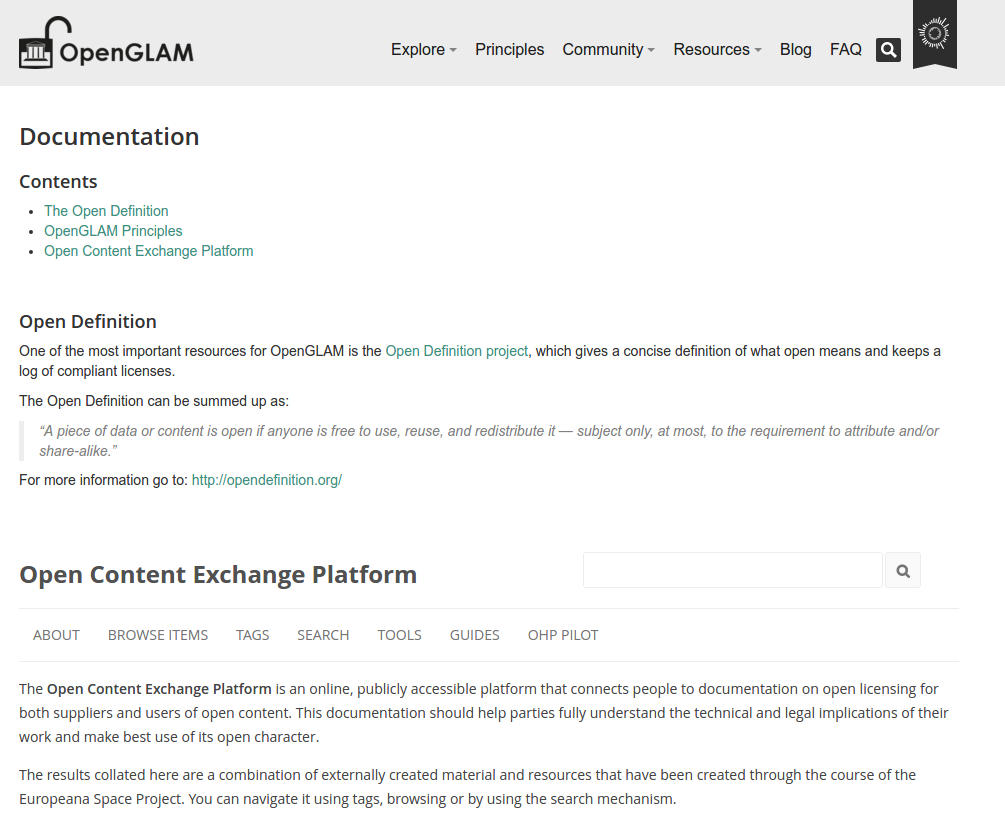The width and height of the screenshot is (1005, 828).
Task: Jump to Open Content Exchange Platform link
Action: (x=149, y=251)
